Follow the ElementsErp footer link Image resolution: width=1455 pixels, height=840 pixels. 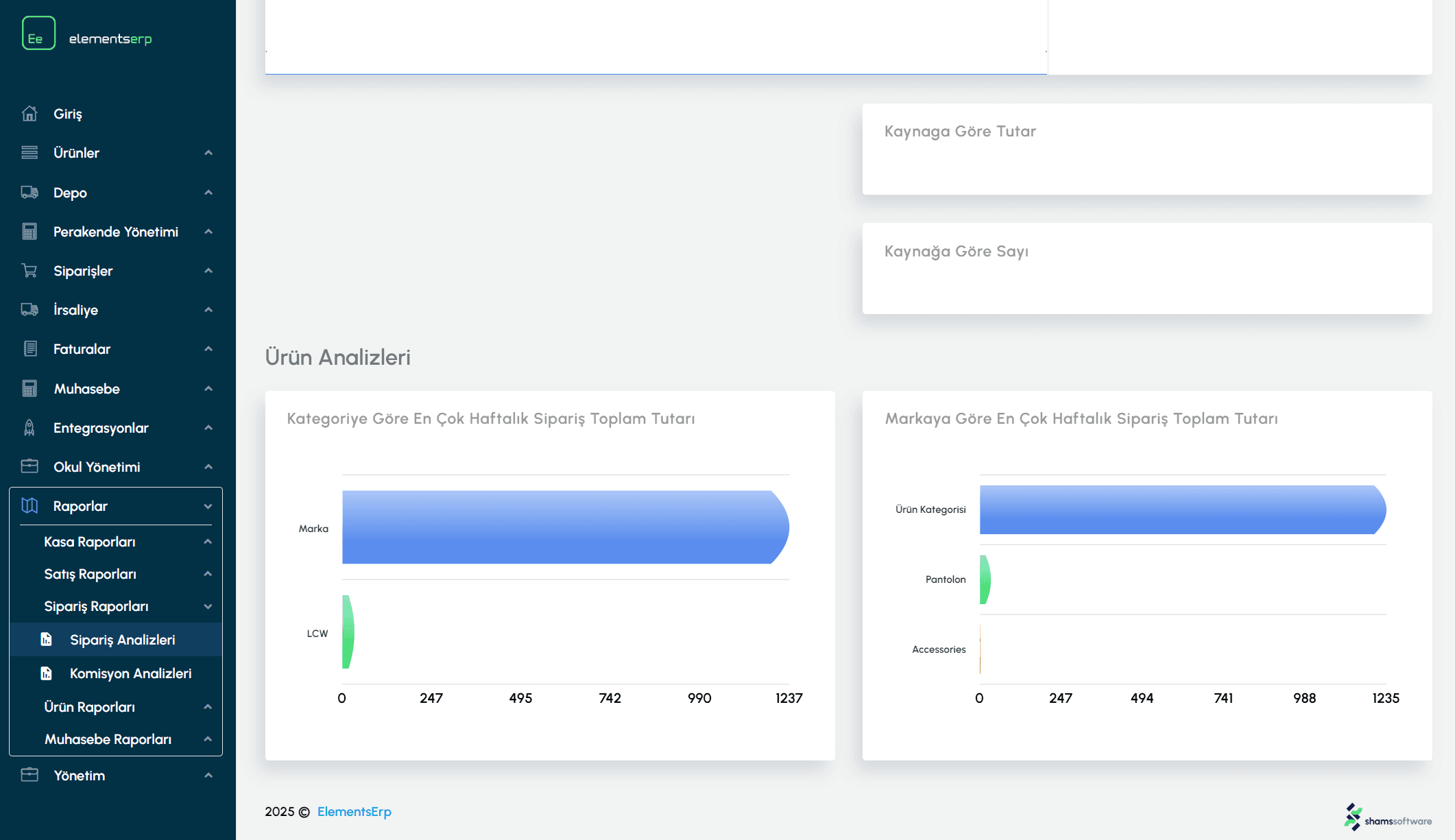point(354,812)
